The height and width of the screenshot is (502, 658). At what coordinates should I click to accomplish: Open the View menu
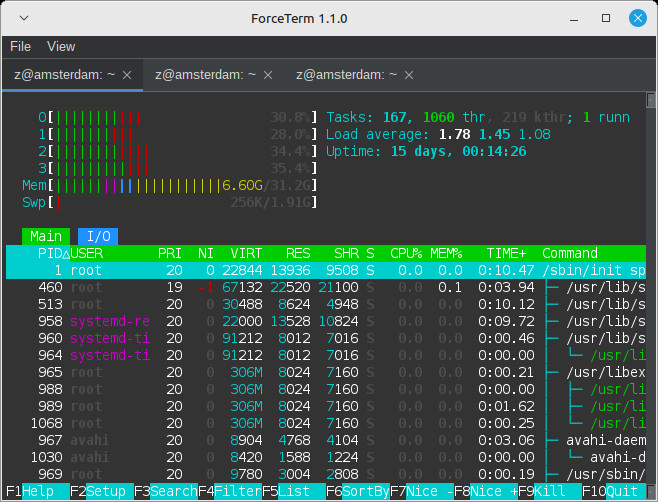pyautogui.click(x=61, y=46)
